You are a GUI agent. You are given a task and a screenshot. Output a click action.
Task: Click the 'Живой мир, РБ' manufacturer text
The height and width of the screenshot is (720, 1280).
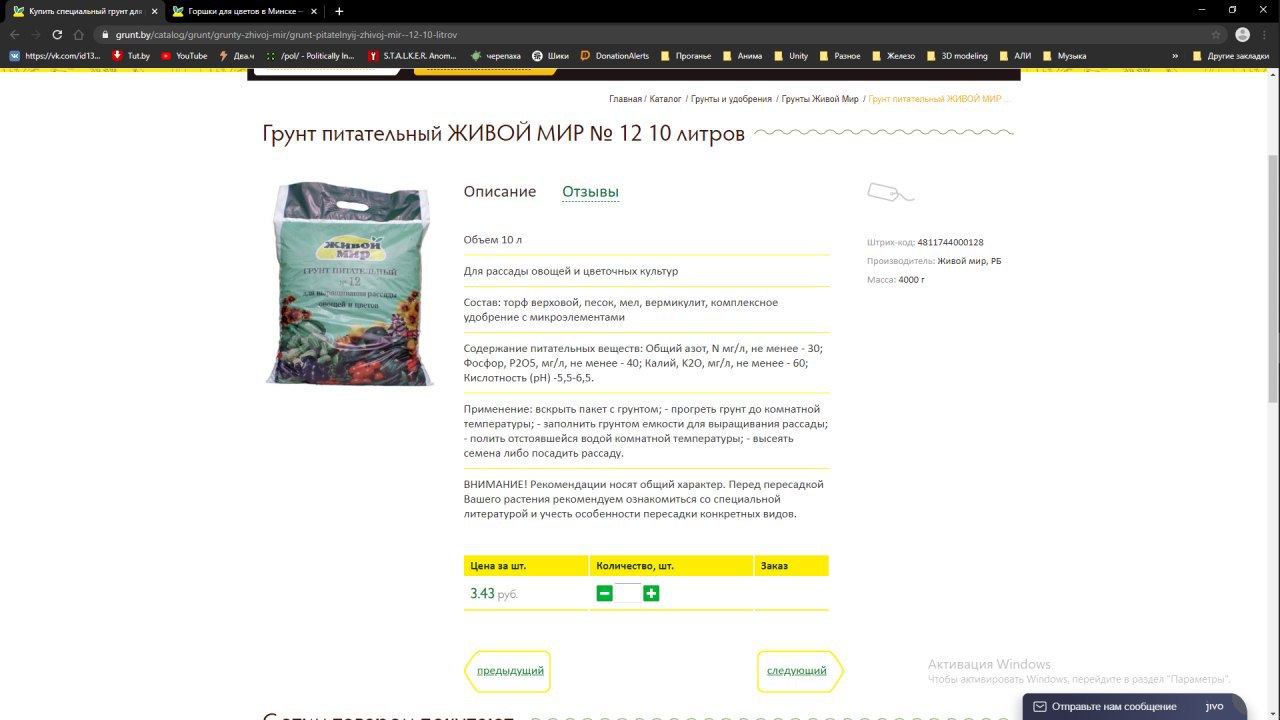tap(969, 261)
